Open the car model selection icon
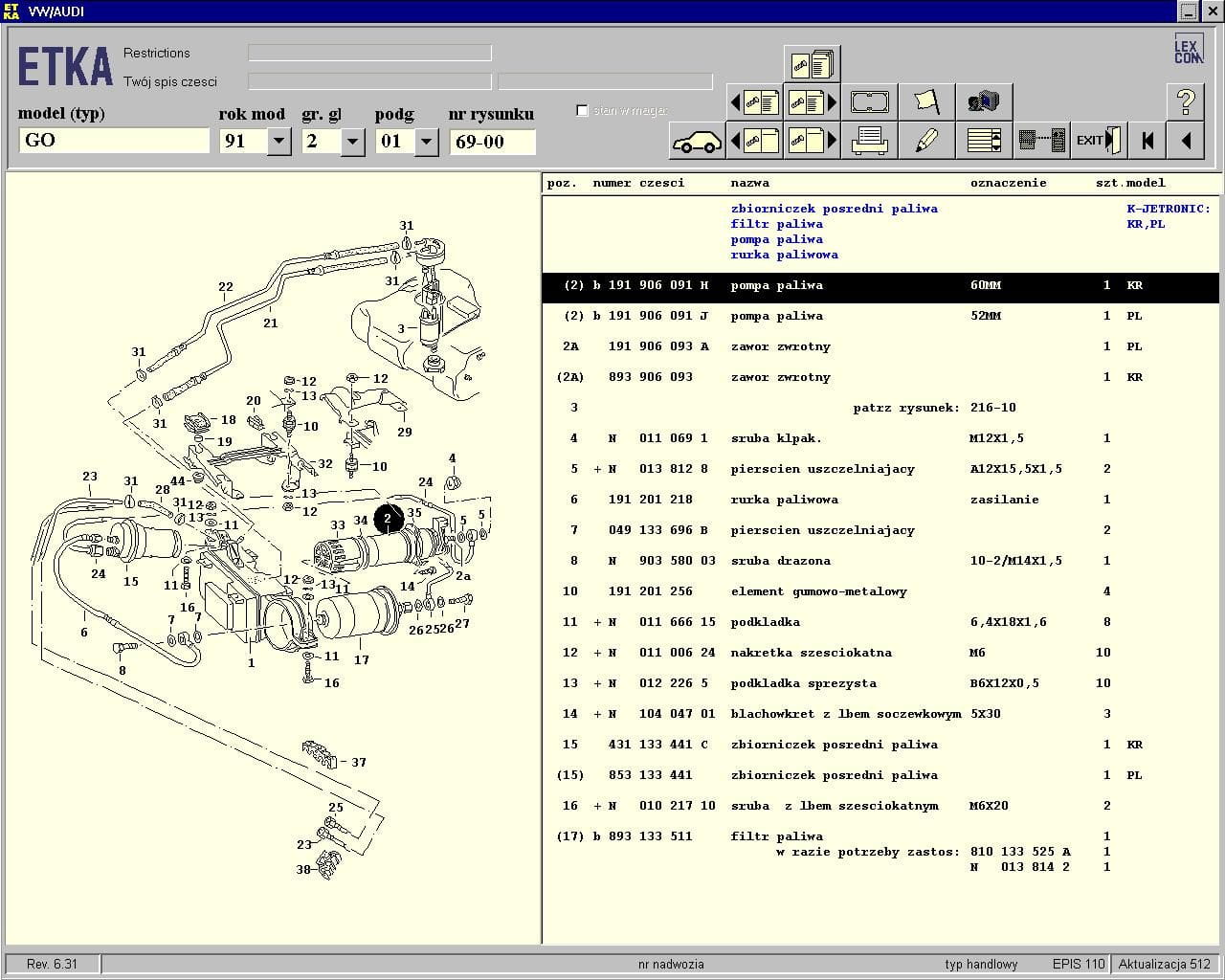 (697, 141)
